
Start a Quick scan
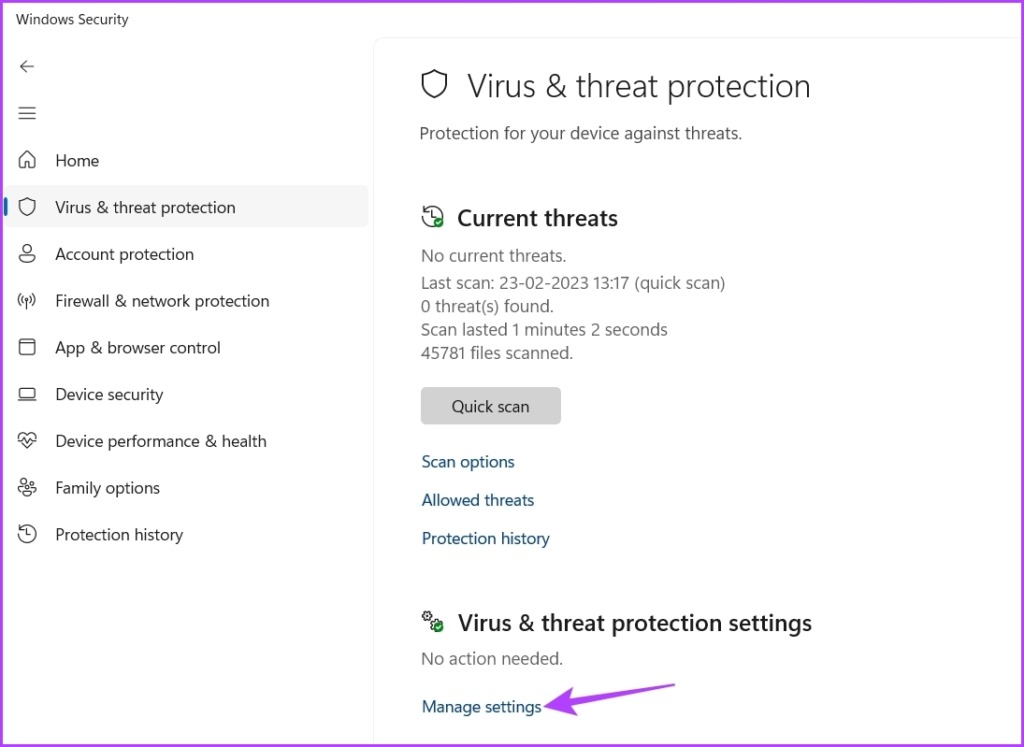click(490, 406)
